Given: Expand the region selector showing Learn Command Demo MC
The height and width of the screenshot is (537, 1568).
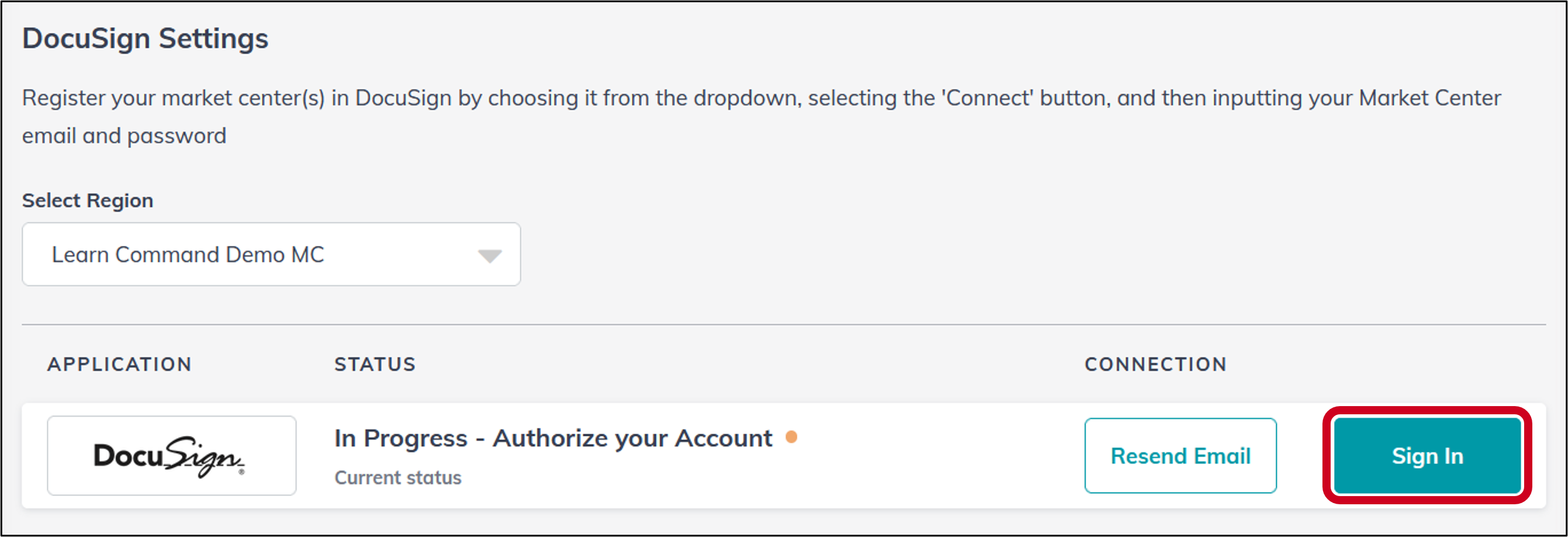Looking at the screenshot, I should 270,254.
